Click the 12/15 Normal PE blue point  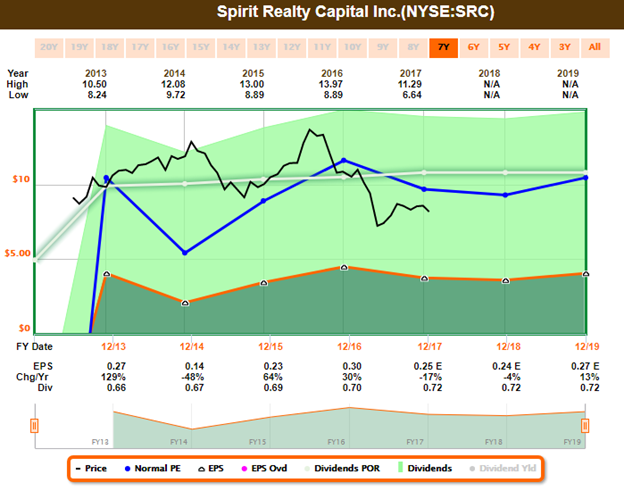[x=263, y=201]
